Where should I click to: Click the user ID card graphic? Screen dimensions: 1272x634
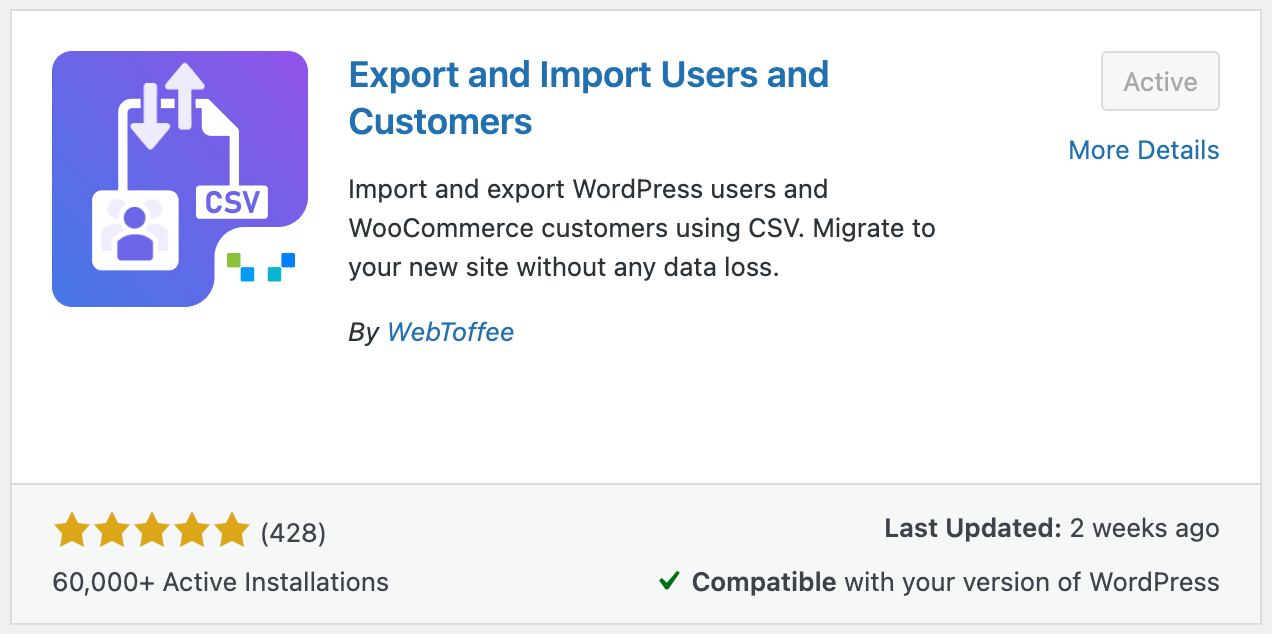tap(135, 232)
